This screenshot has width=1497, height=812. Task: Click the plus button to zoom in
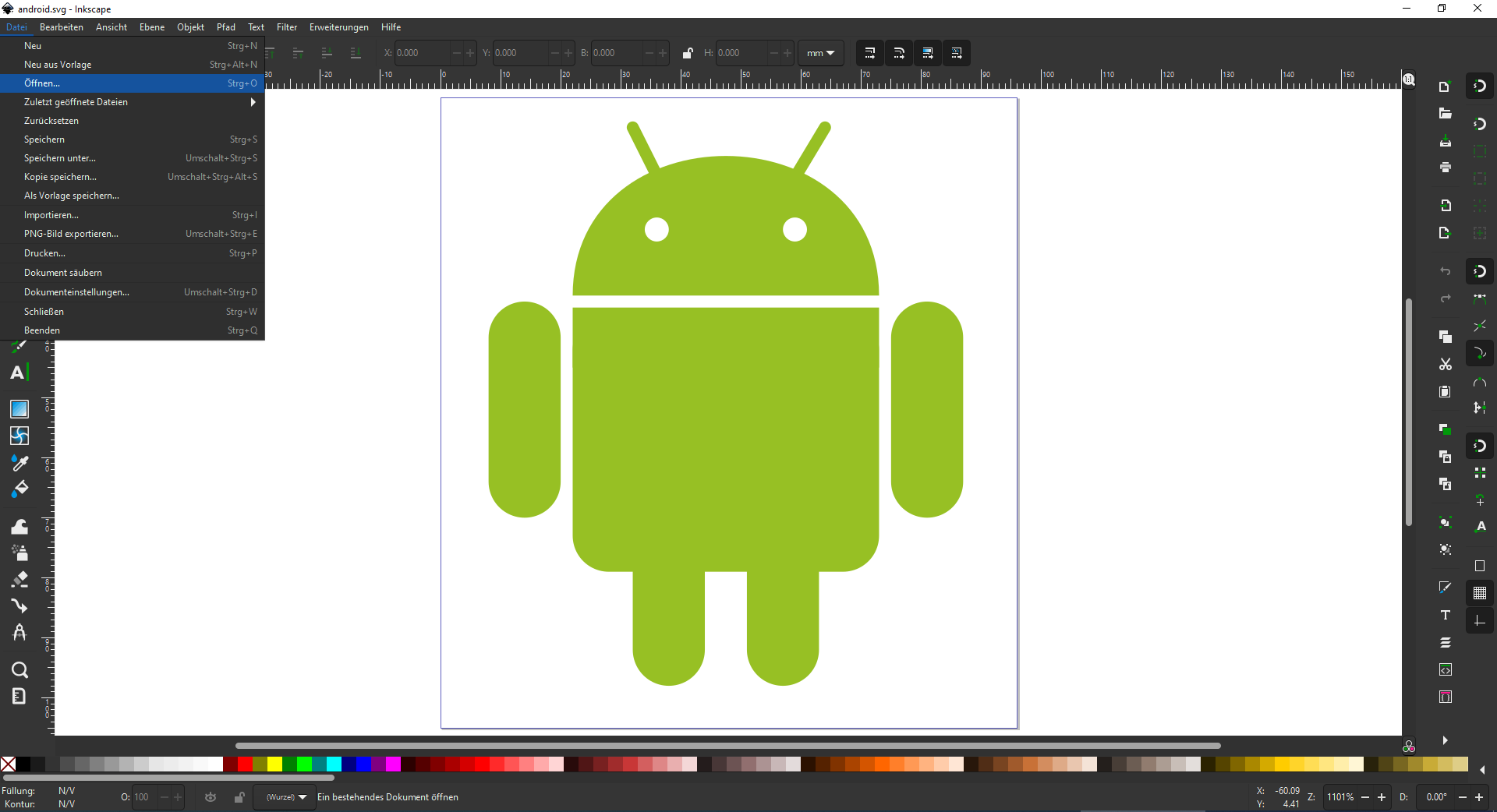coord(1383,797)
